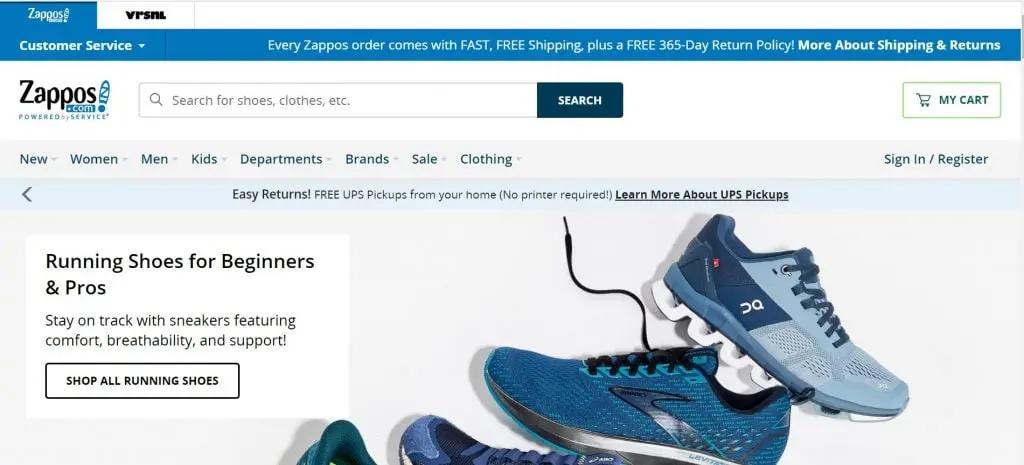Open More About Shipping & Returns link
1024x465 pixels.
coord(899,45)
